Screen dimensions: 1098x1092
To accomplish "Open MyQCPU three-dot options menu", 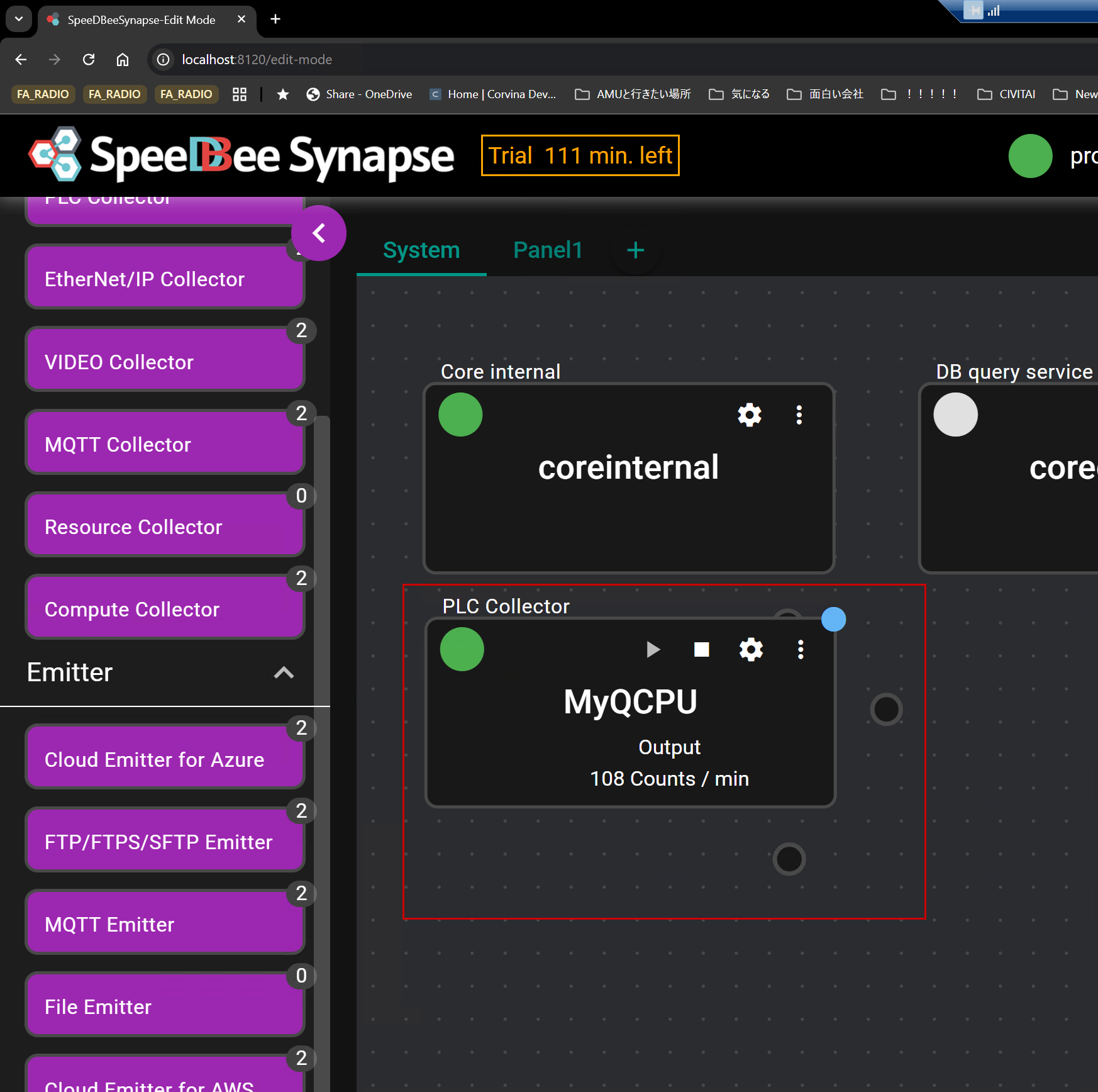I will click(x=800, y=649).
